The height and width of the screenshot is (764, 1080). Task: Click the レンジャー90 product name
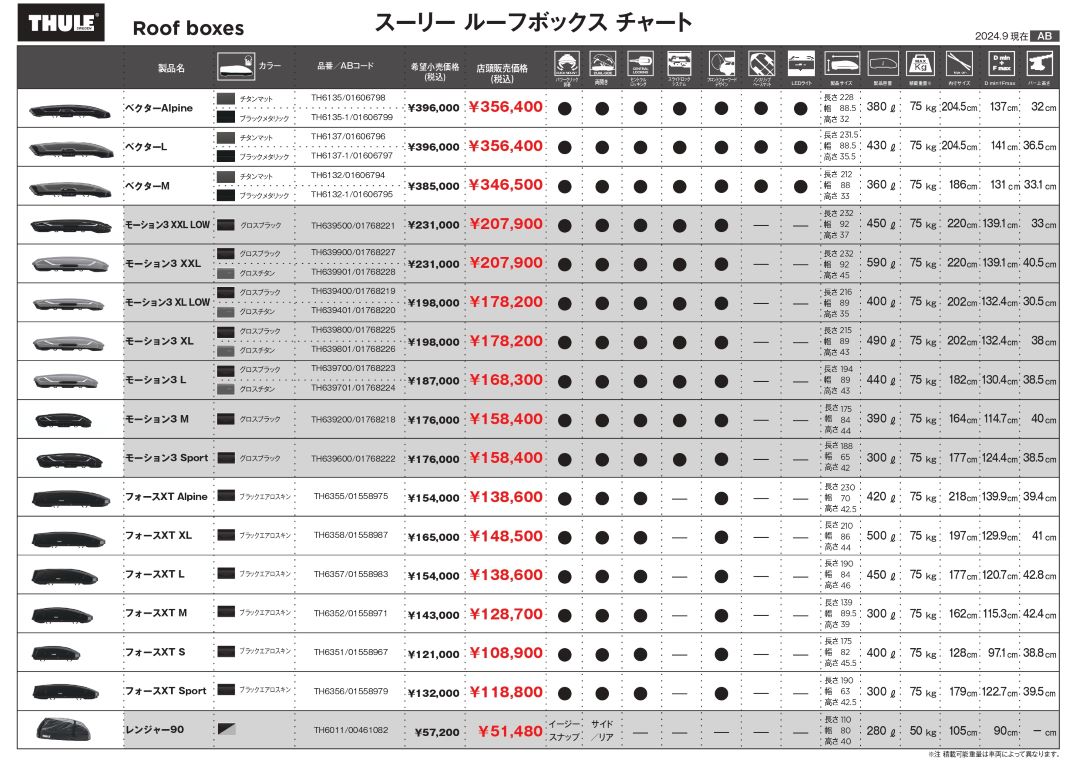coord(154,730)
